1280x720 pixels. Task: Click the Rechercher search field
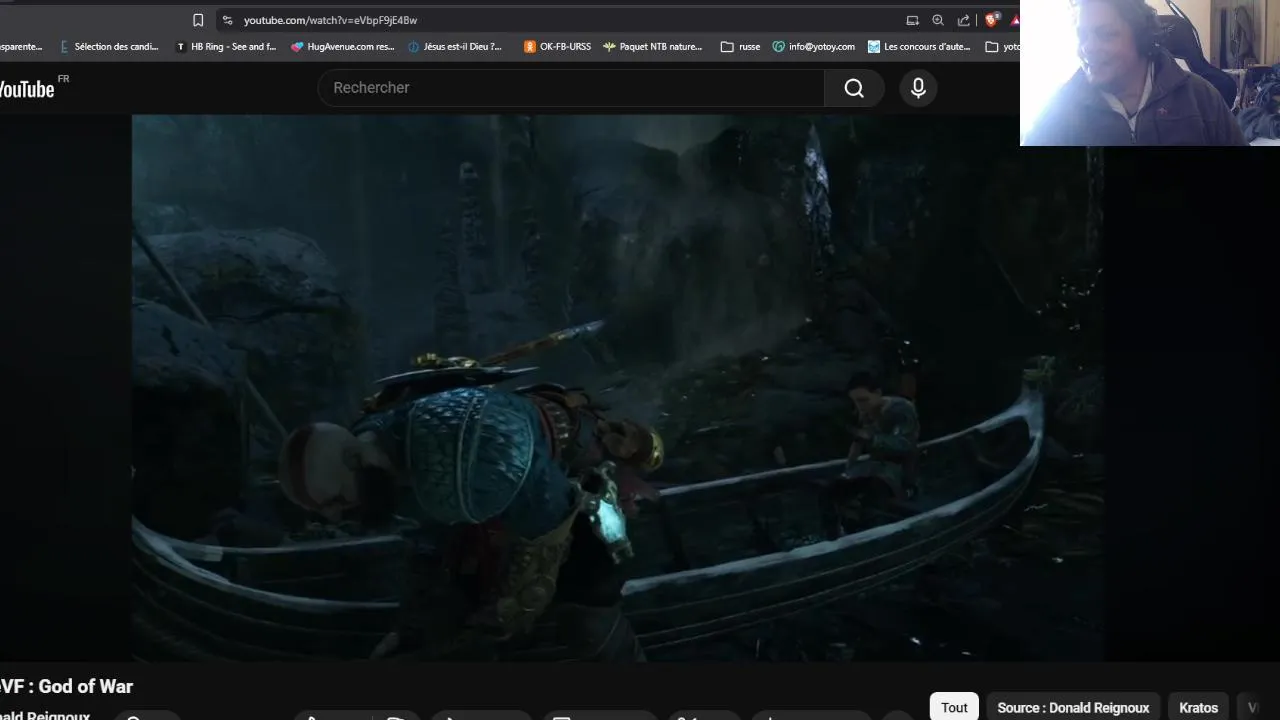coord(571,88)
